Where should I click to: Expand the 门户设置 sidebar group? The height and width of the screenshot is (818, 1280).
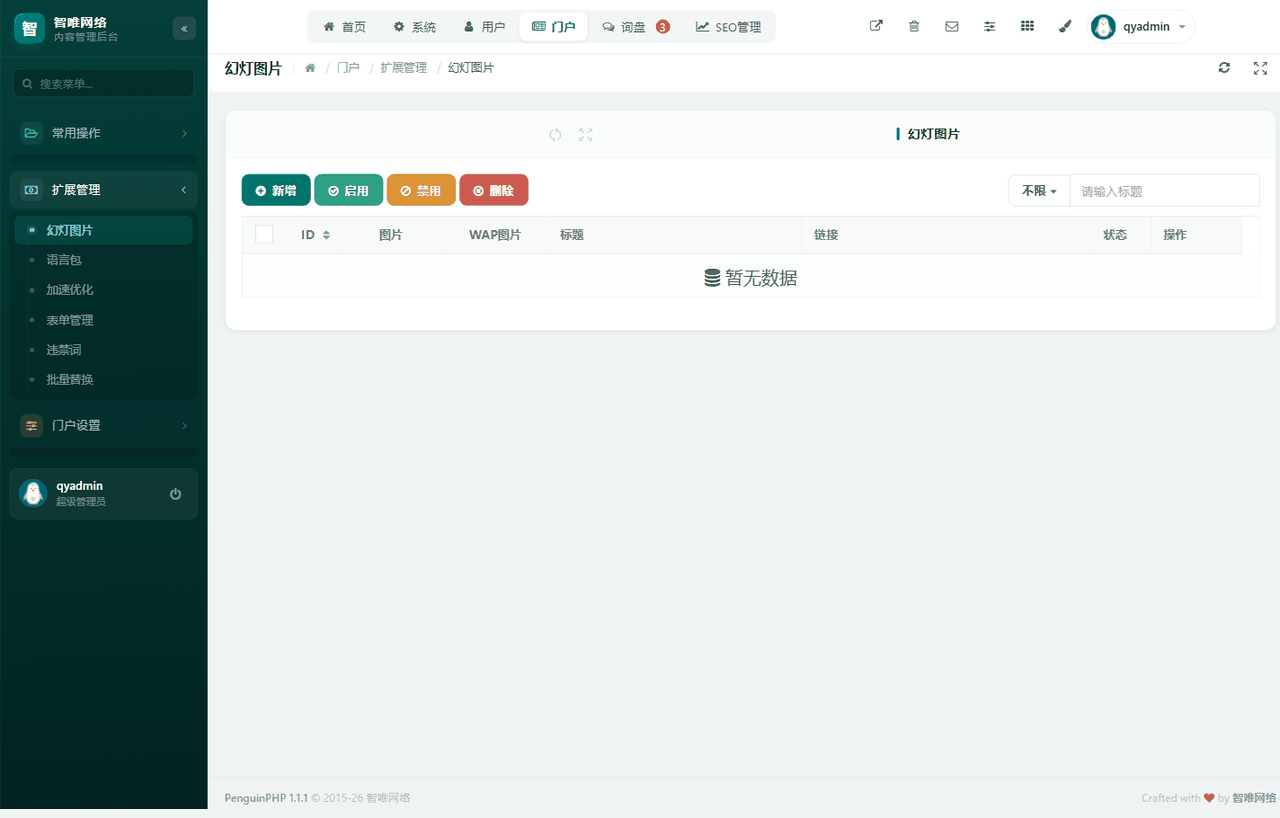[x=104, y=425]
